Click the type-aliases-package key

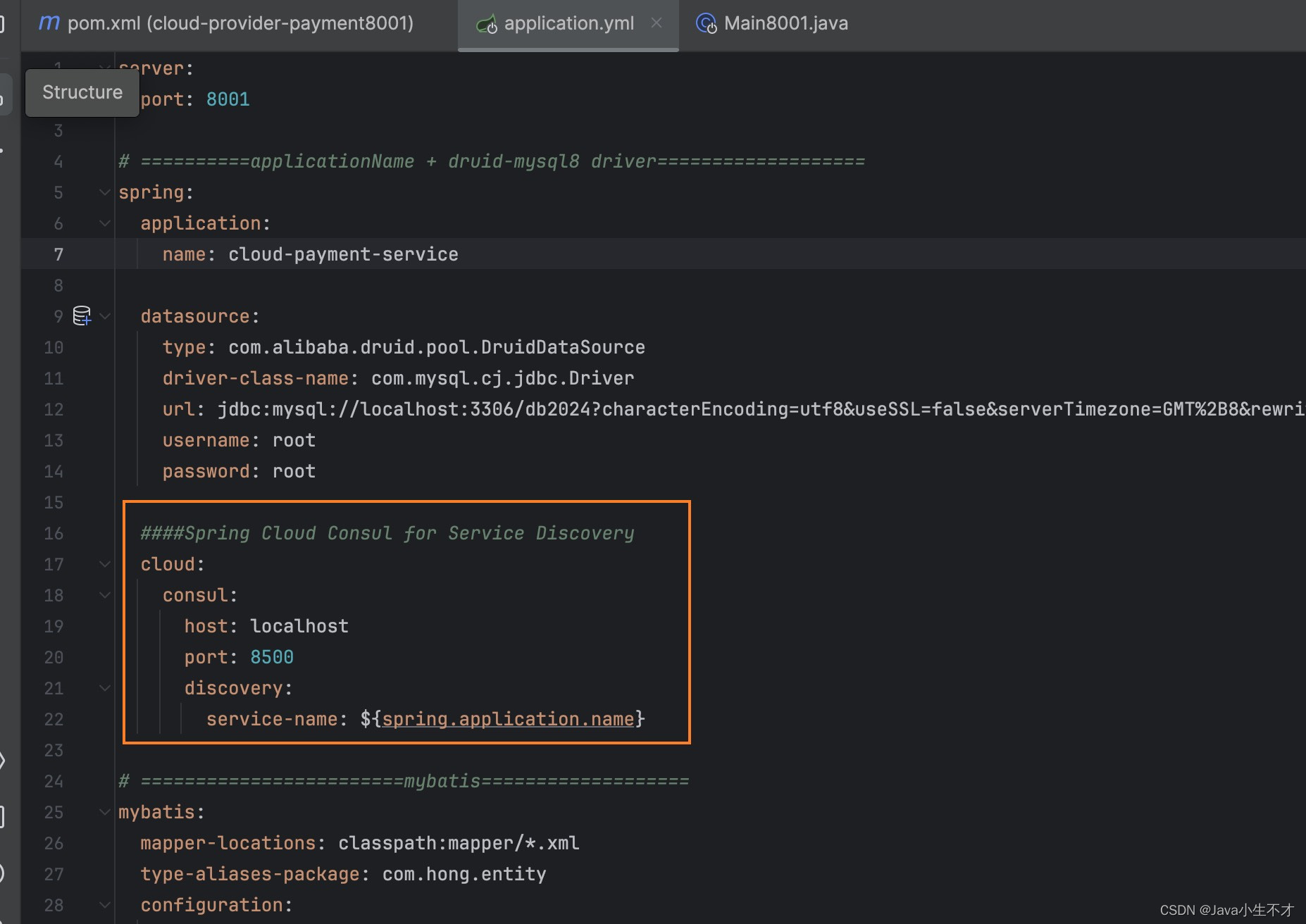250,874
